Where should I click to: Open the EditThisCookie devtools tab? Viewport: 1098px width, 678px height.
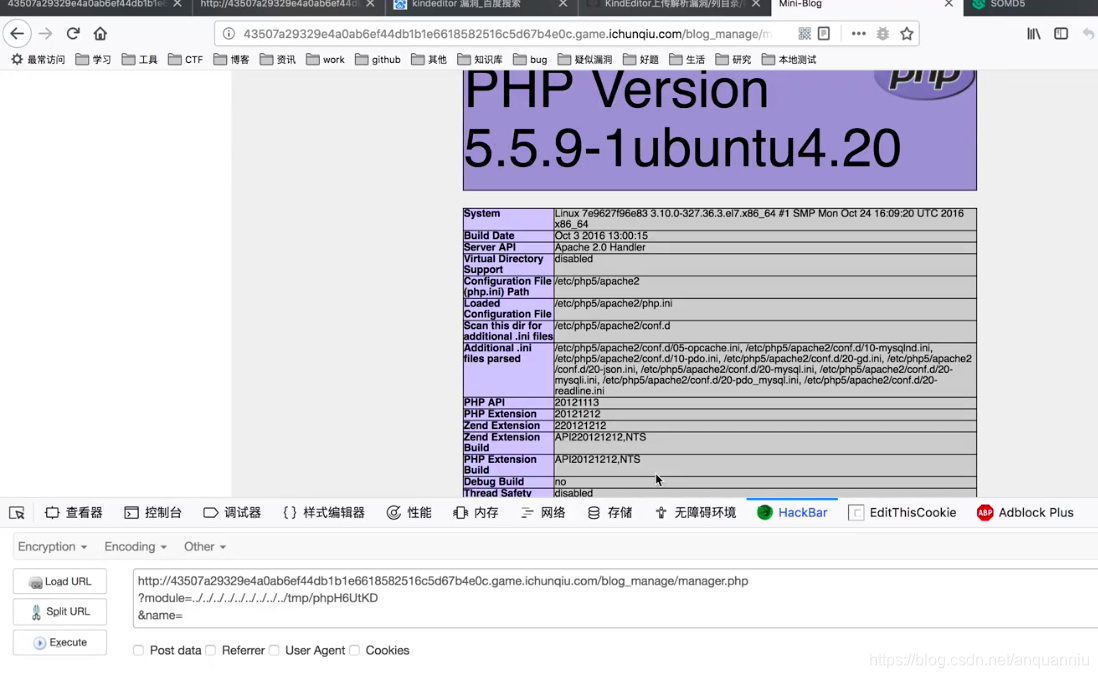(x=902, y=513)
